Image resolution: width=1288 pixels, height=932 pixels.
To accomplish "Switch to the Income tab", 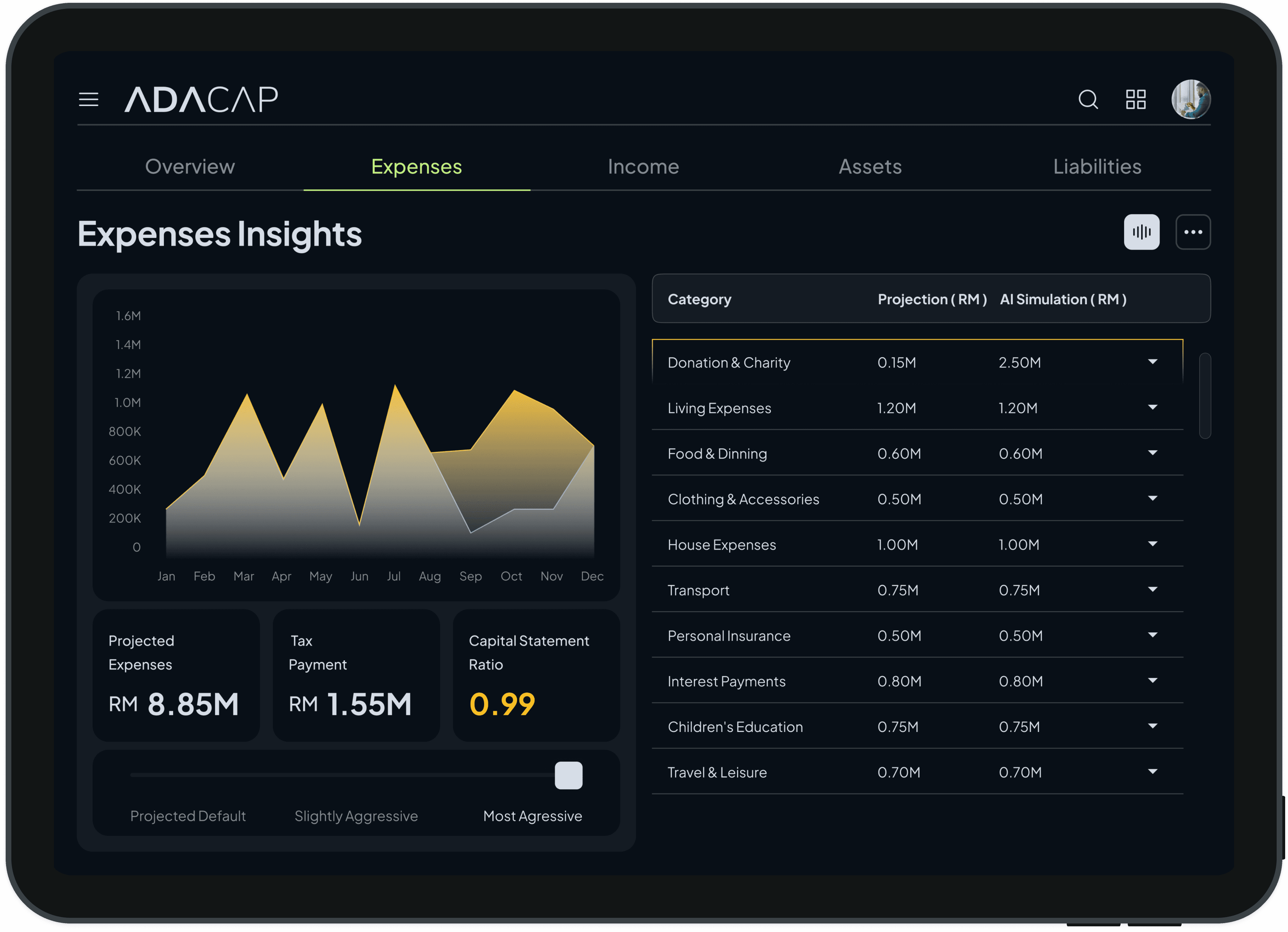I will tap(643, 166).
